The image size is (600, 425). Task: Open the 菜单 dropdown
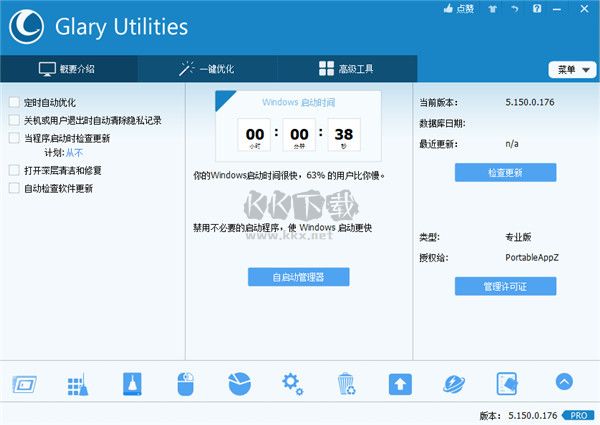pos(571,70)
